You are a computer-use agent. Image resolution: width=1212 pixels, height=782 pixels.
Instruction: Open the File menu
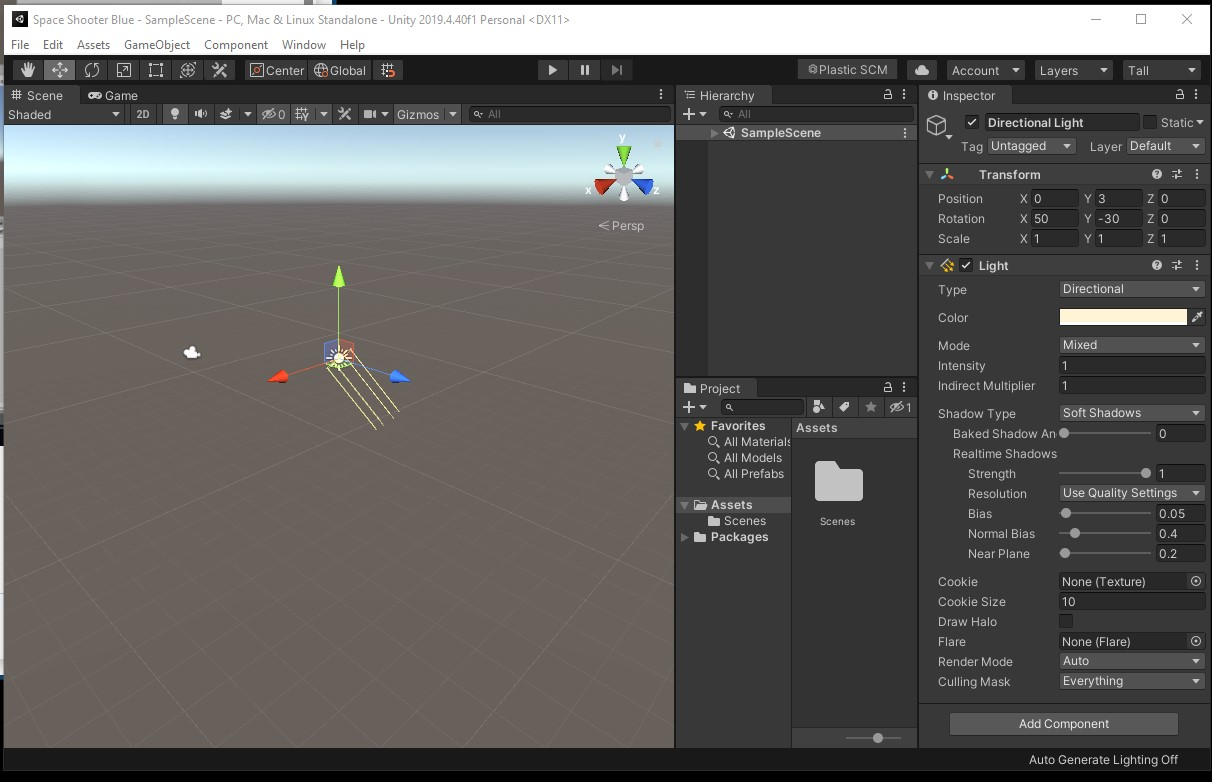20,45
